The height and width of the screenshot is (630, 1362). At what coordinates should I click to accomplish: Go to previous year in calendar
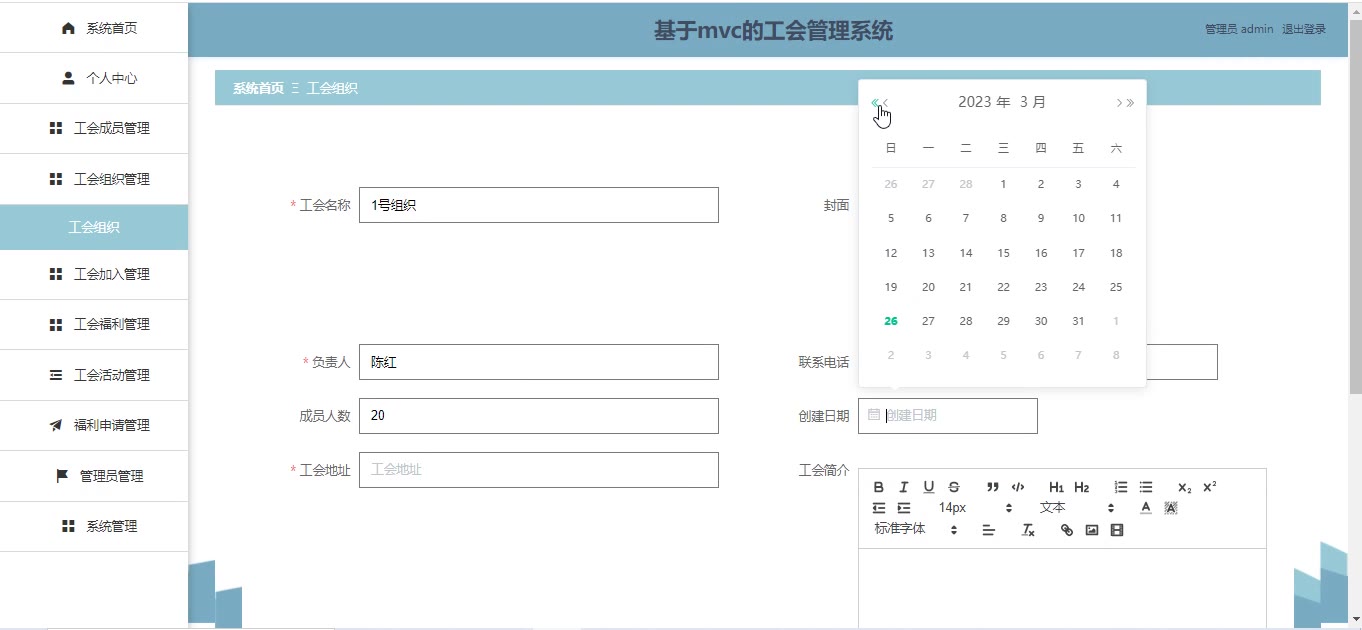(875, 102)
